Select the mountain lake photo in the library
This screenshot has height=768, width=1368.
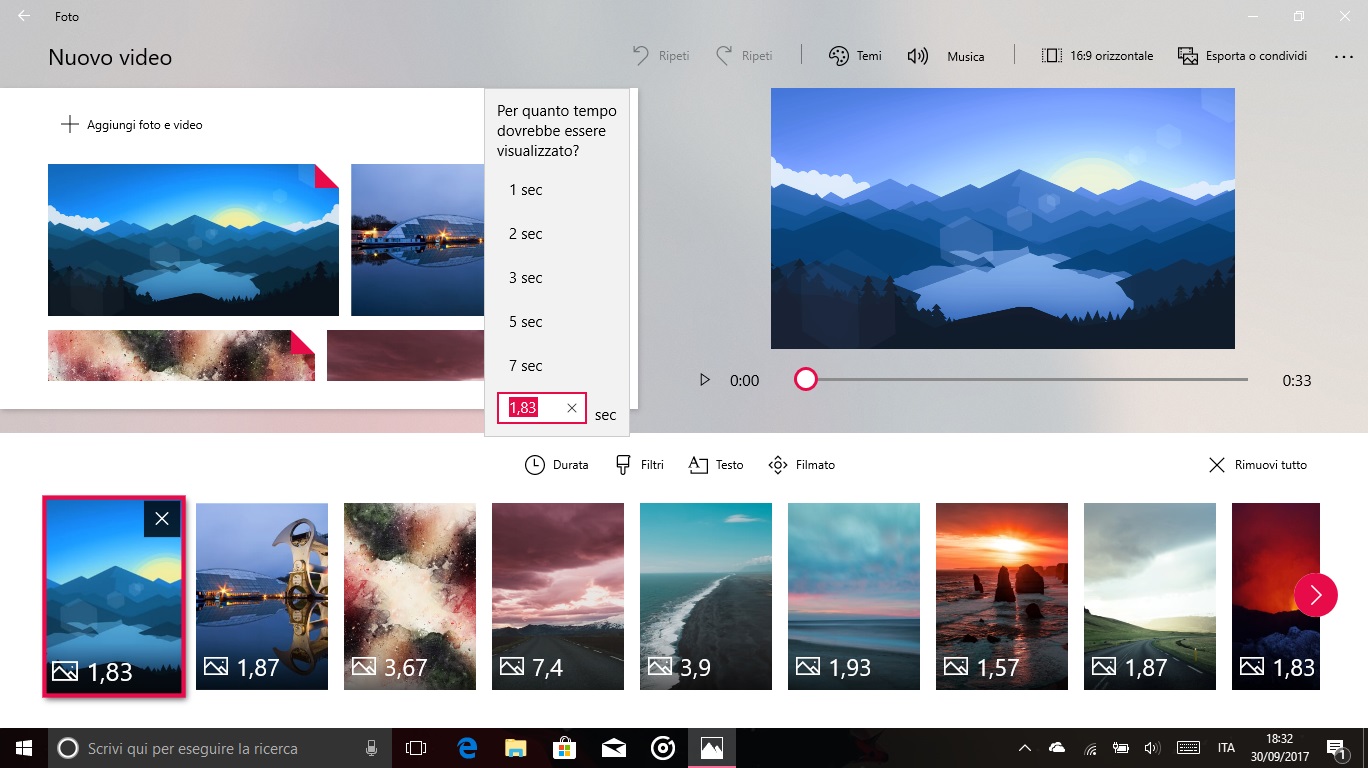click(x=193, y=240)
